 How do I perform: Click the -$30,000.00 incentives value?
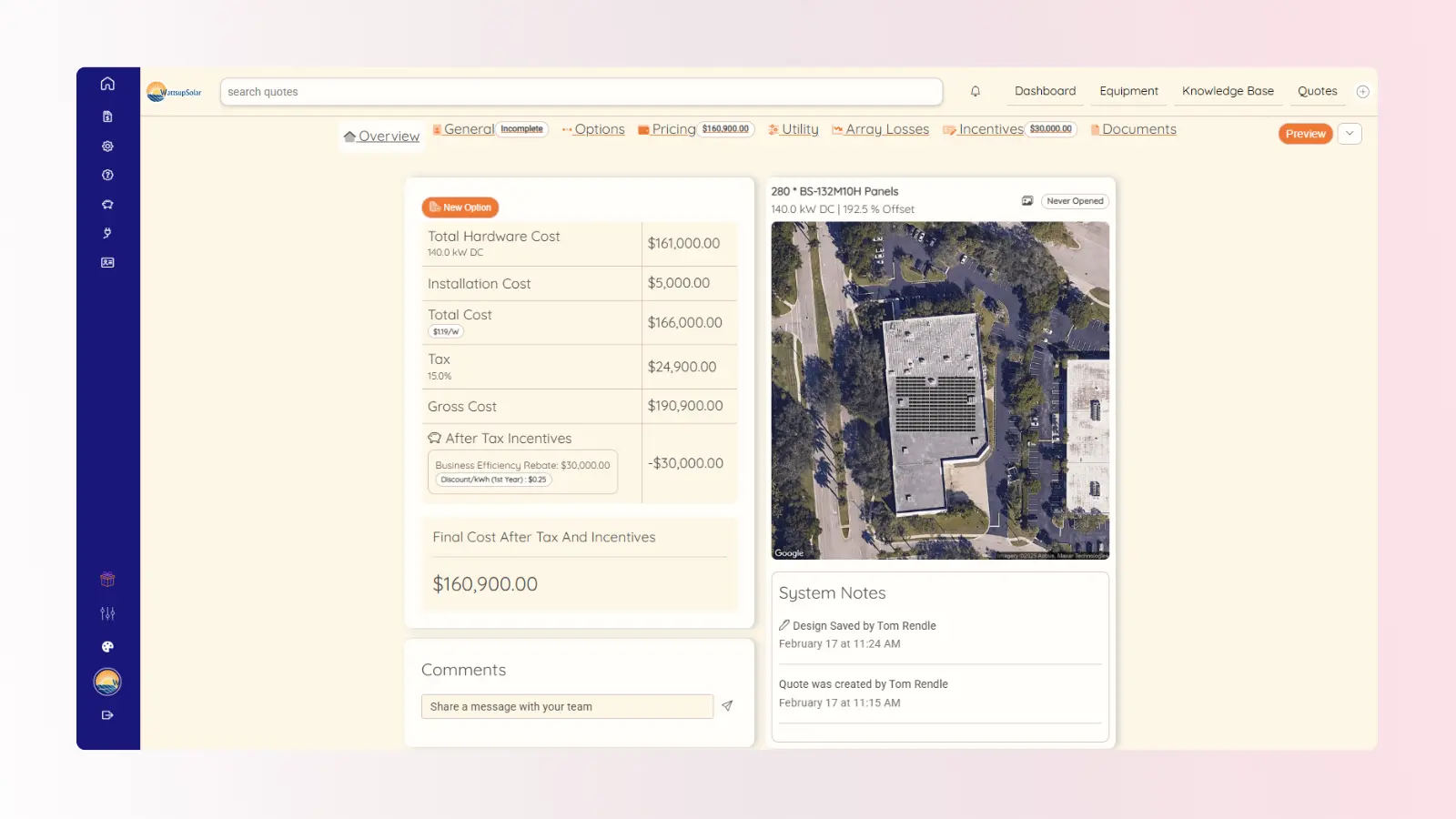685,463
